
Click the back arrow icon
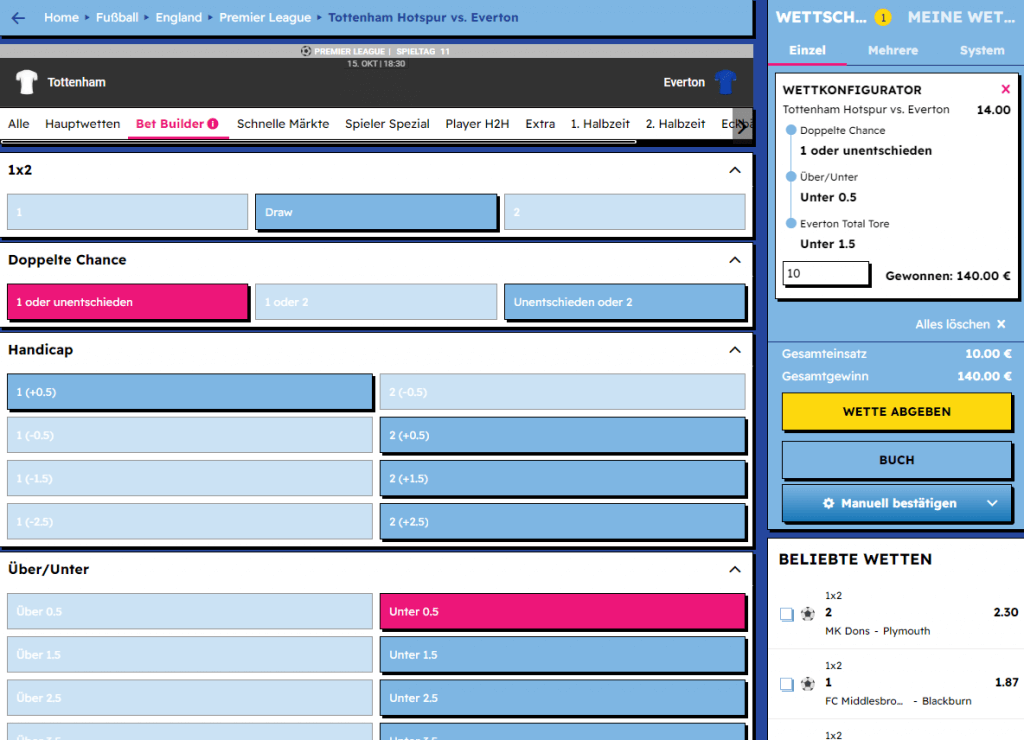pyautogui.click(x=18, y=18)
